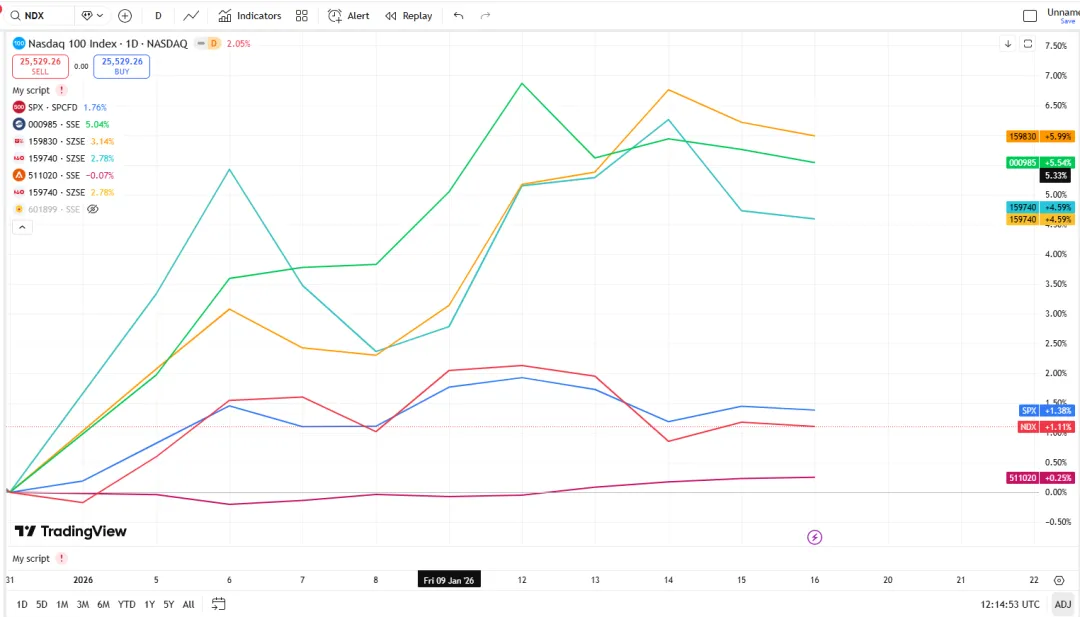Toggle ADJ adjusted data button

1063,605
